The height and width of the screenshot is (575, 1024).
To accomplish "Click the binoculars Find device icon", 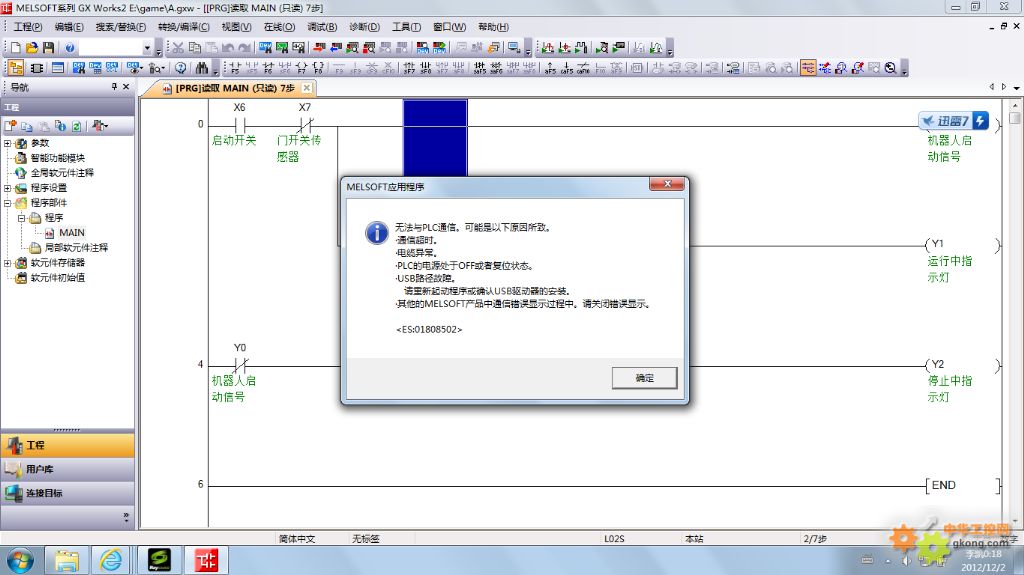I will (202, 68).
